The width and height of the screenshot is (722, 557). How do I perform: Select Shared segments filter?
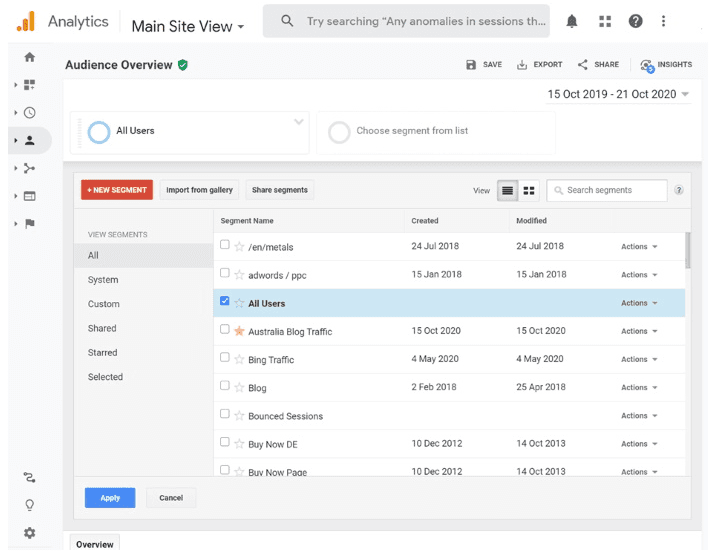point(102,328)
